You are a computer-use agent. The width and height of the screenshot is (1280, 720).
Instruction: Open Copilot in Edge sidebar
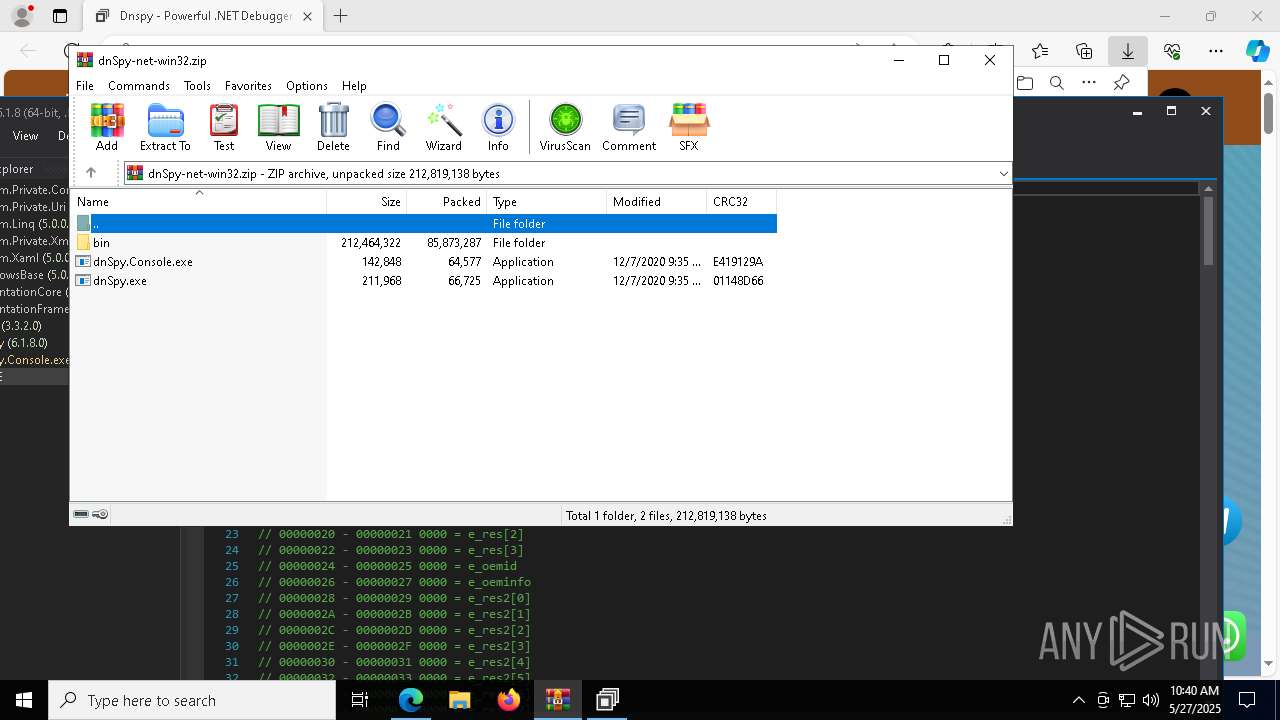click(1257, 51)
